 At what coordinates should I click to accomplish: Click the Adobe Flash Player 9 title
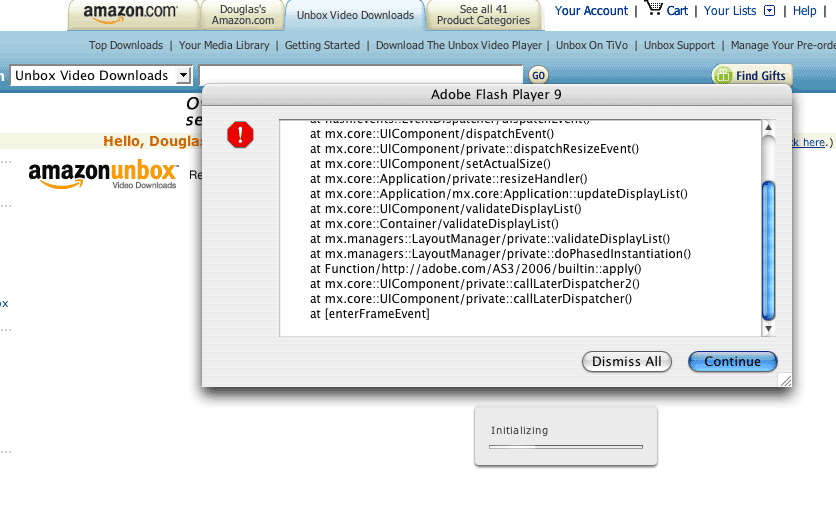click(496, 94)
